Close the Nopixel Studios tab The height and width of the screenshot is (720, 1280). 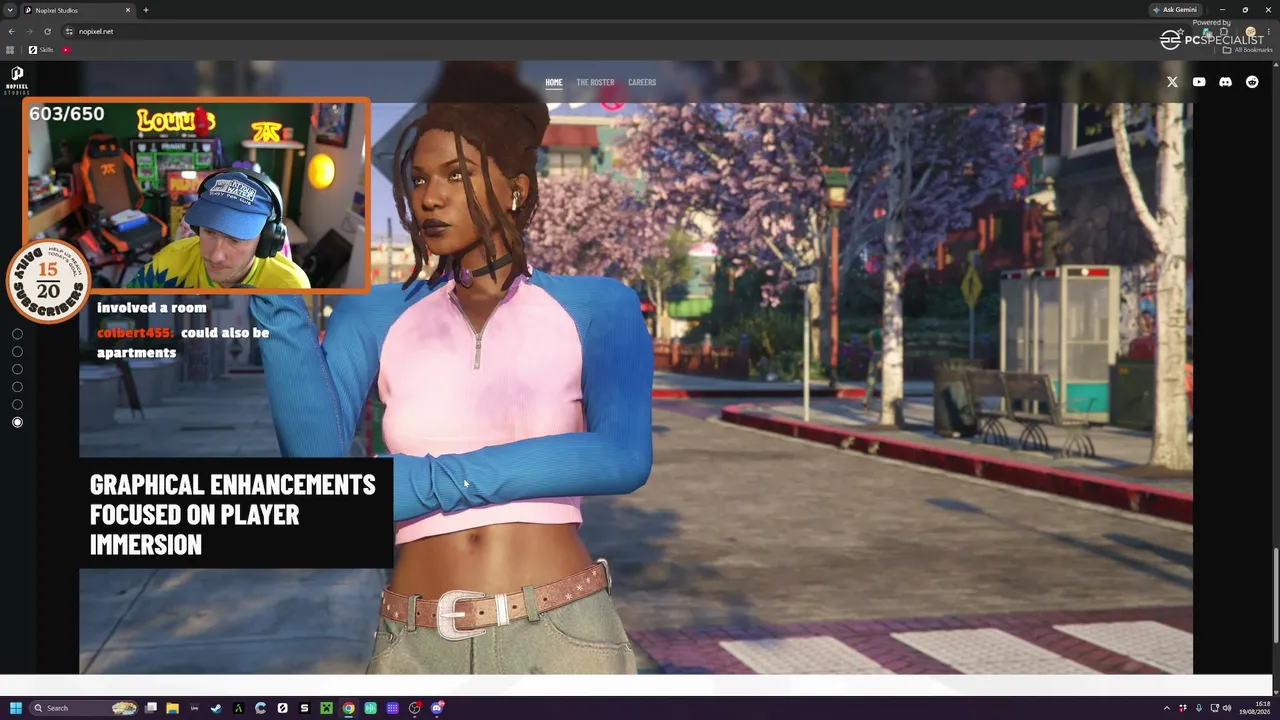click(x=128, y=10)
